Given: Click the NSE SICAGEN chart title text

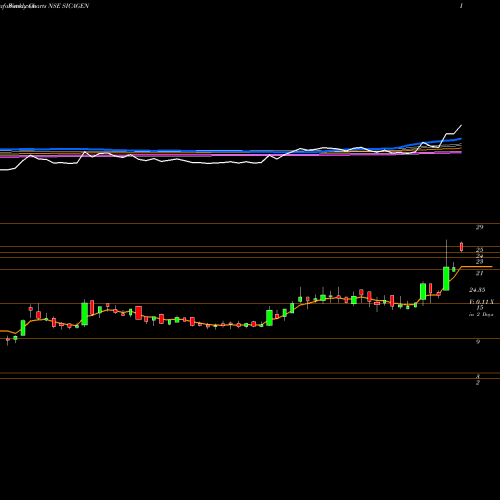Looking at the screenshot, I should [68, 6].
